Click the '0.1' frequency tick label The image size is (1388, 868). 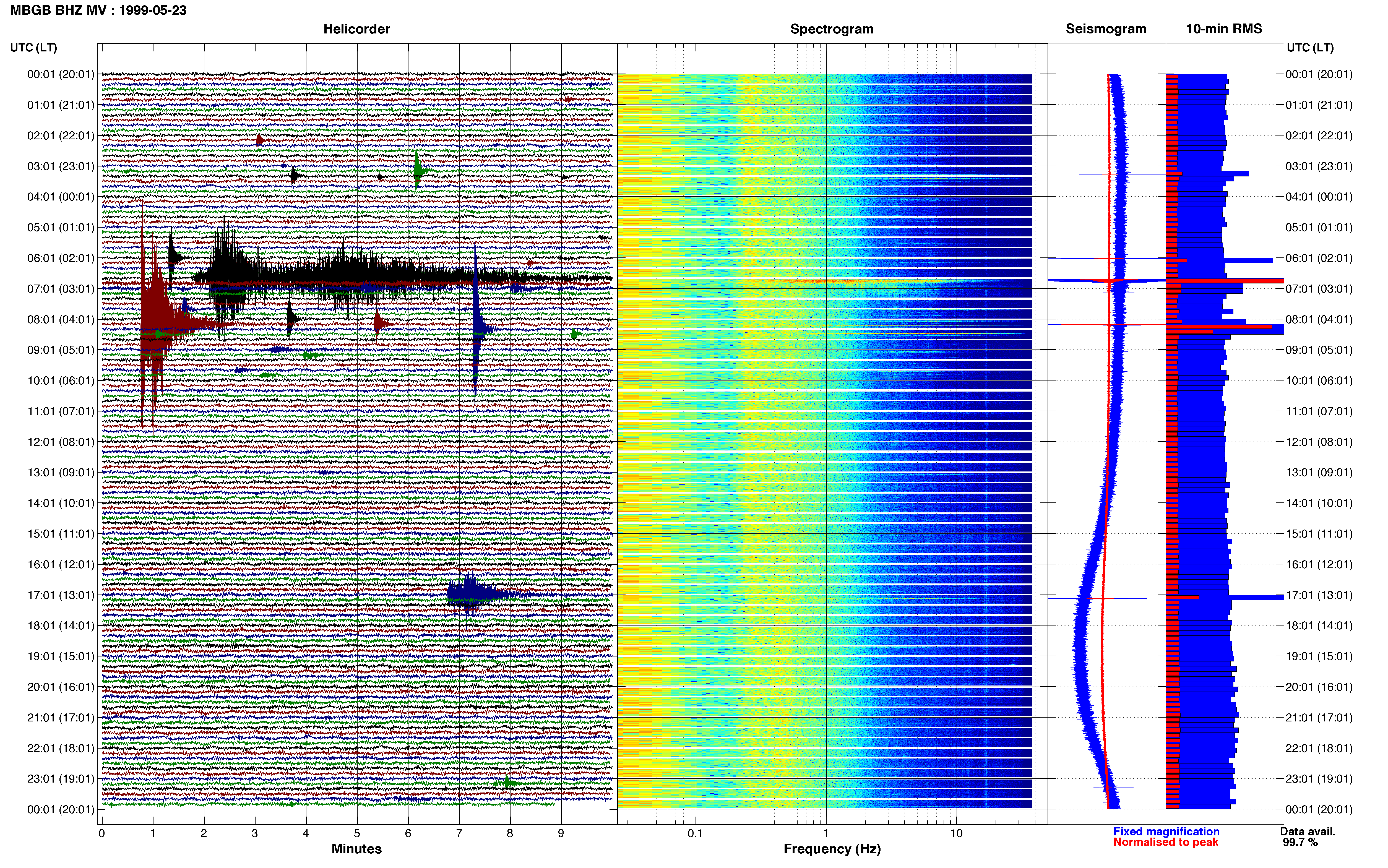[695, 833]
